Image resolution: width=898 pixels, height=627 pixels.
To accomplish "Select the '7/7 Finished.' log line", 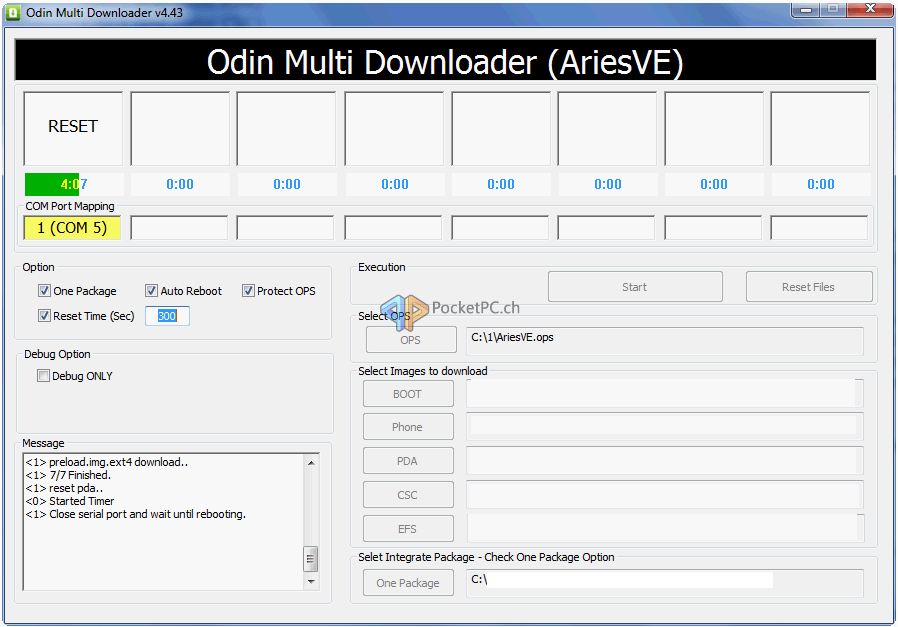I will point(68,475).
